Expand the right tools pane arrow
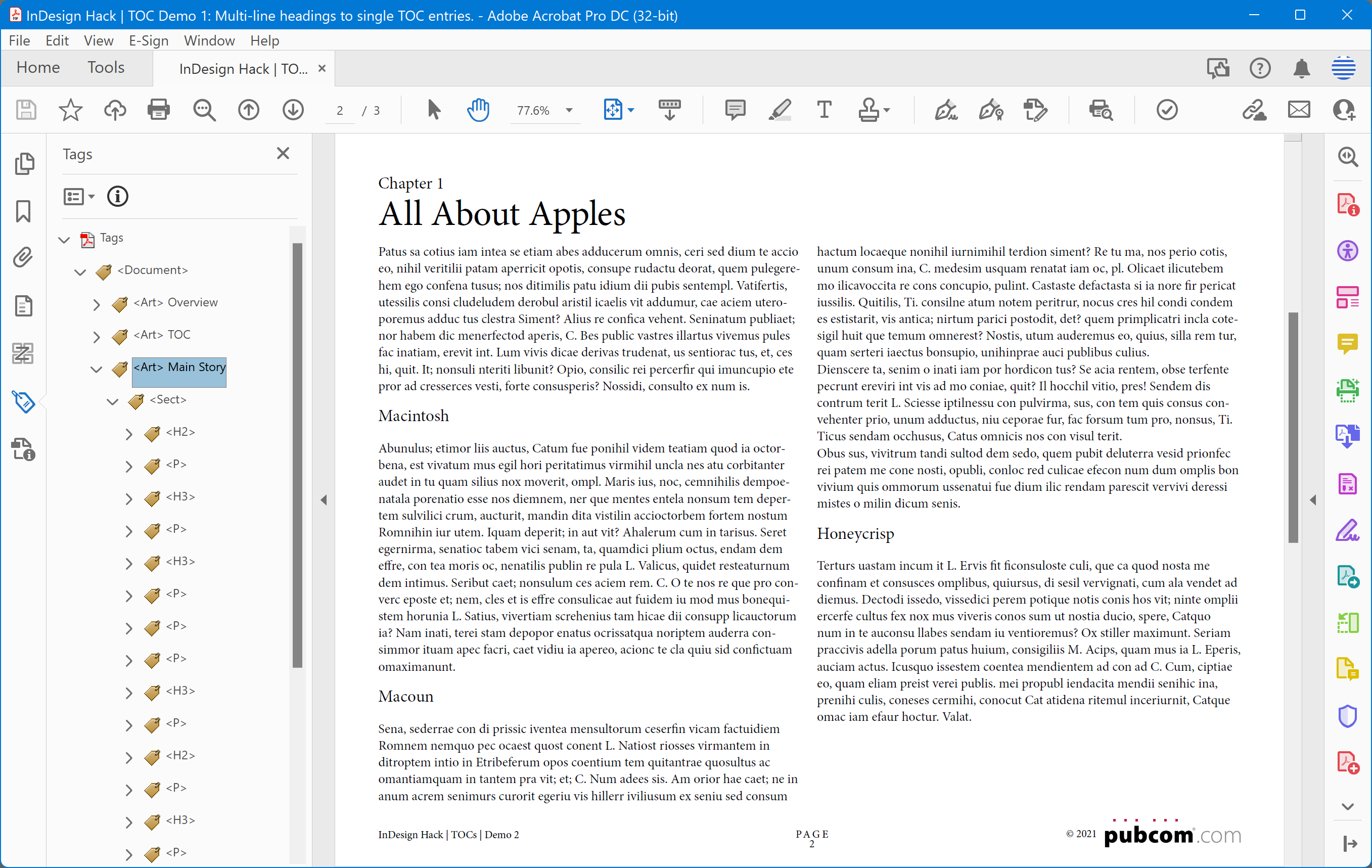Viewport: 1372px width, 868px height. 1313,500
